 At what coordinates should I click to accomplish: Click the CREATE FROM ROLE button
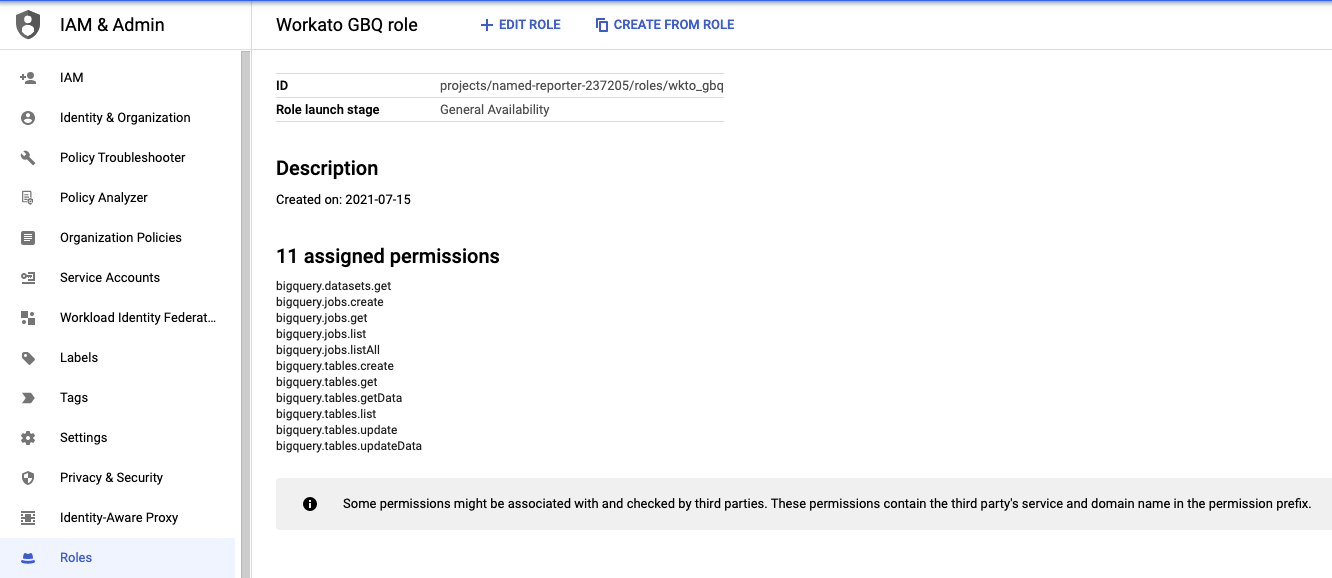point(664,24)
